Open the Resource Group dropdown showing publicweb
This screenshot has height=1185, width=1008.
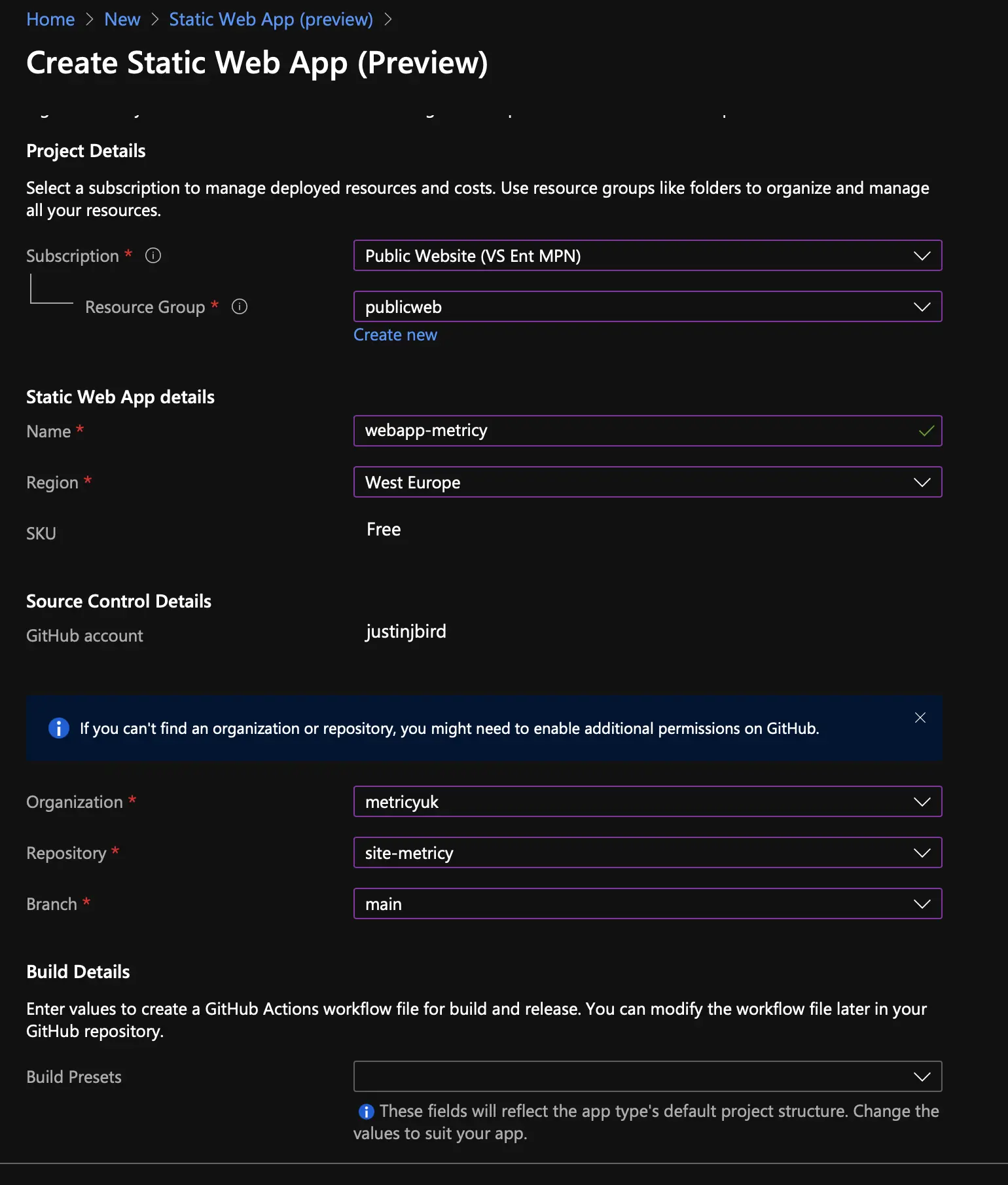[647, 306]
